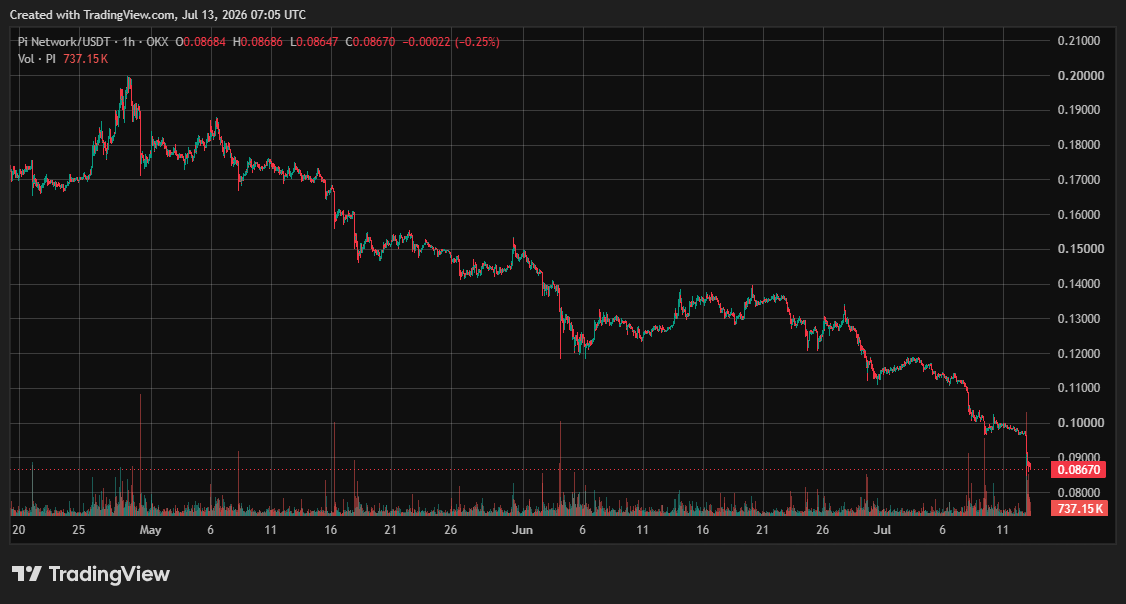This screenshot has height=604, width=1126.
Task: Click the 16 date label between May and Jun
Action: (330, 530)
